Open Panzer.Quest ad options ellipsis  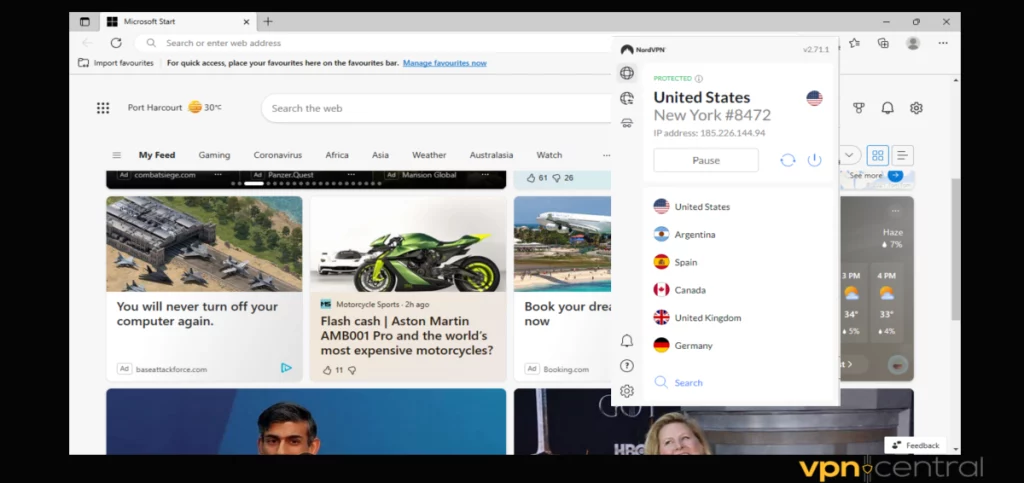351,175
